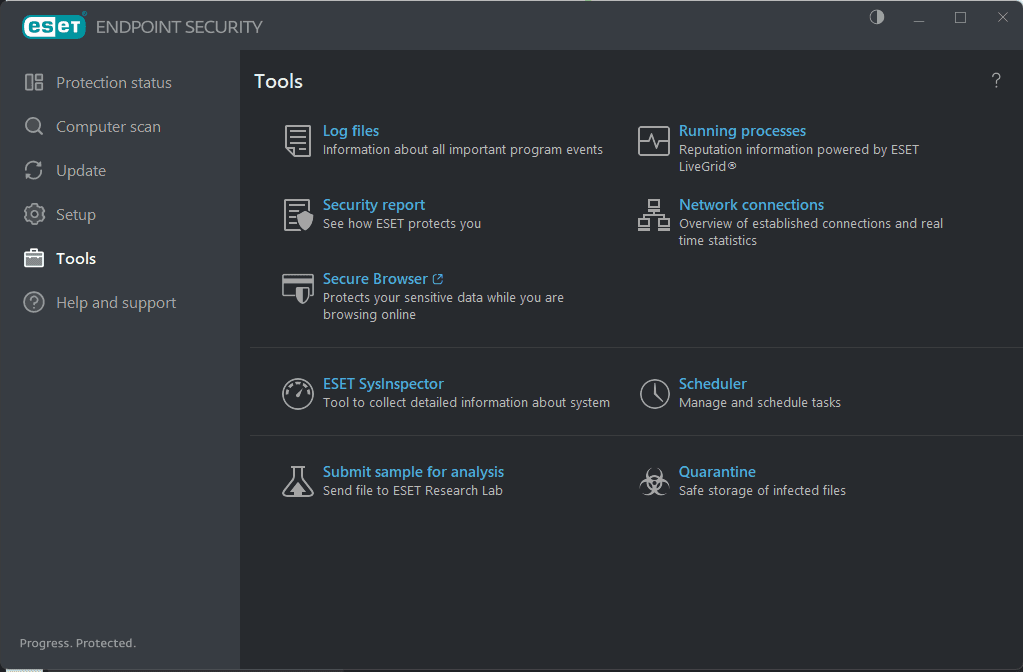Open the Log files link
Viewport: 1023px width, 672px height.
(351, 130)
